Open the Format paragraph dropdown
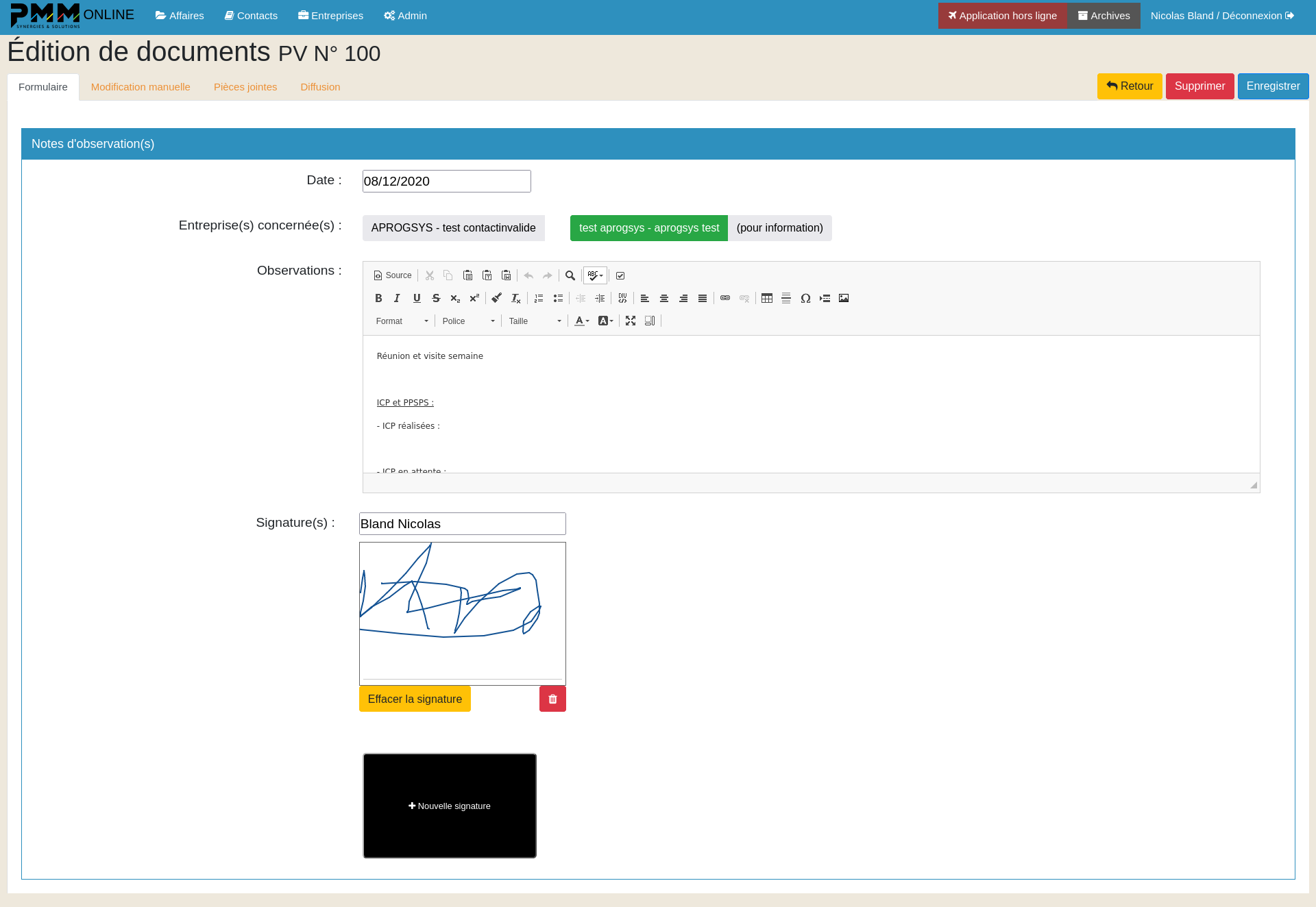 pyautogui.click(x=402, y=321)
